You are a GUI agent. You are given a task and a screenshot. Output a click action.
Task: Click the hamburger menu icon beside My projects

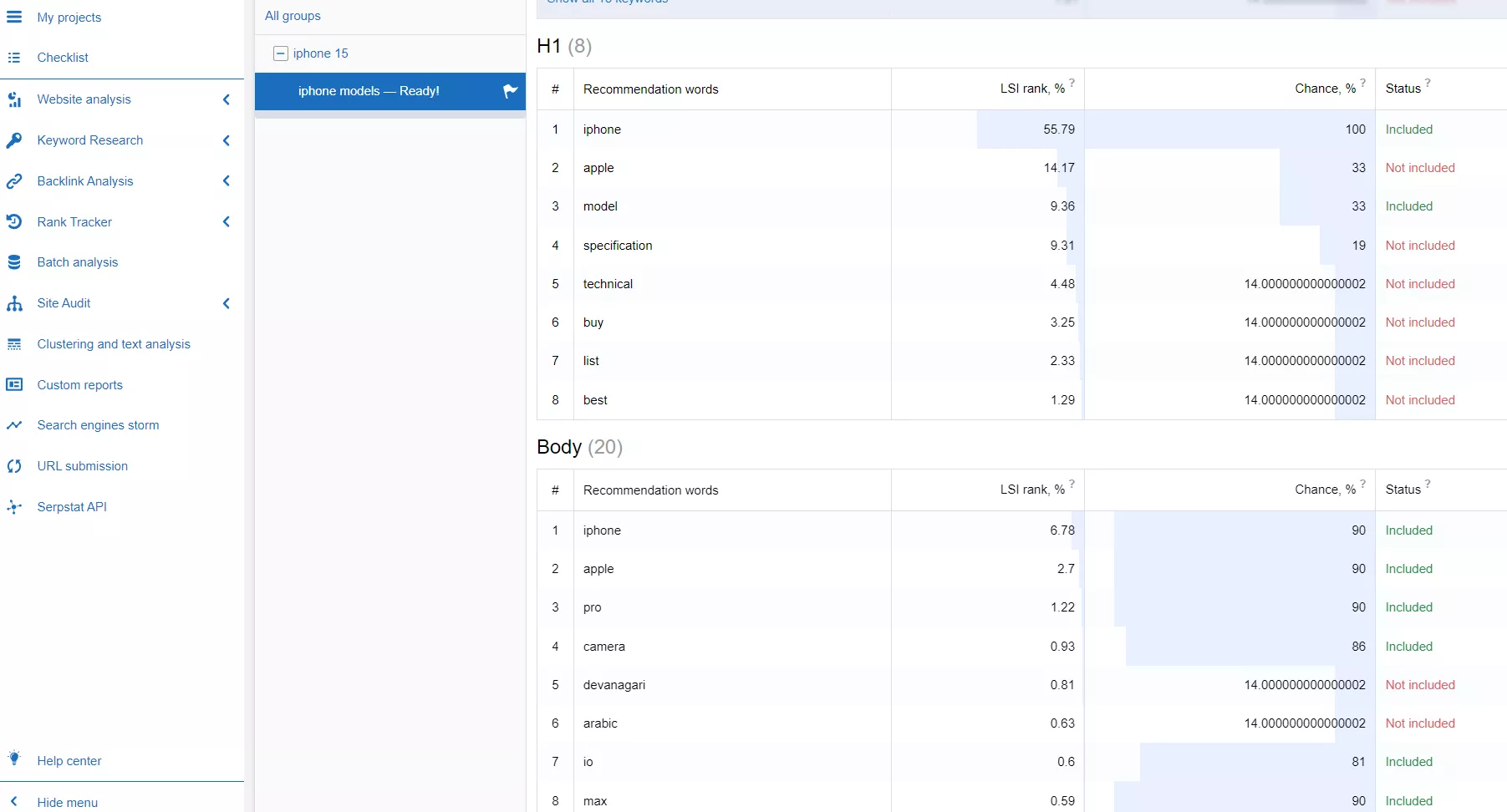[x=14, y=17]
